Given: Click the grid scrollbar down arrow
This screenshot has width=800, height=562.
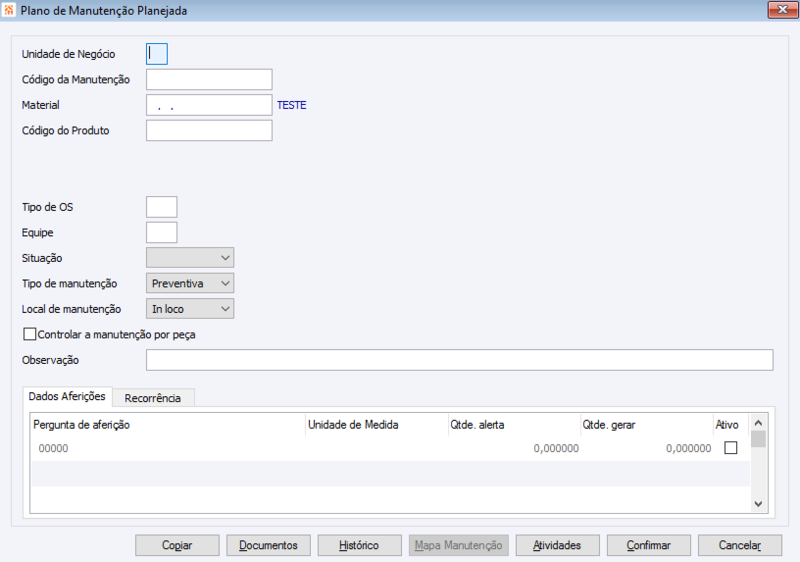Looking at the screenshot, I should [758, 504].
